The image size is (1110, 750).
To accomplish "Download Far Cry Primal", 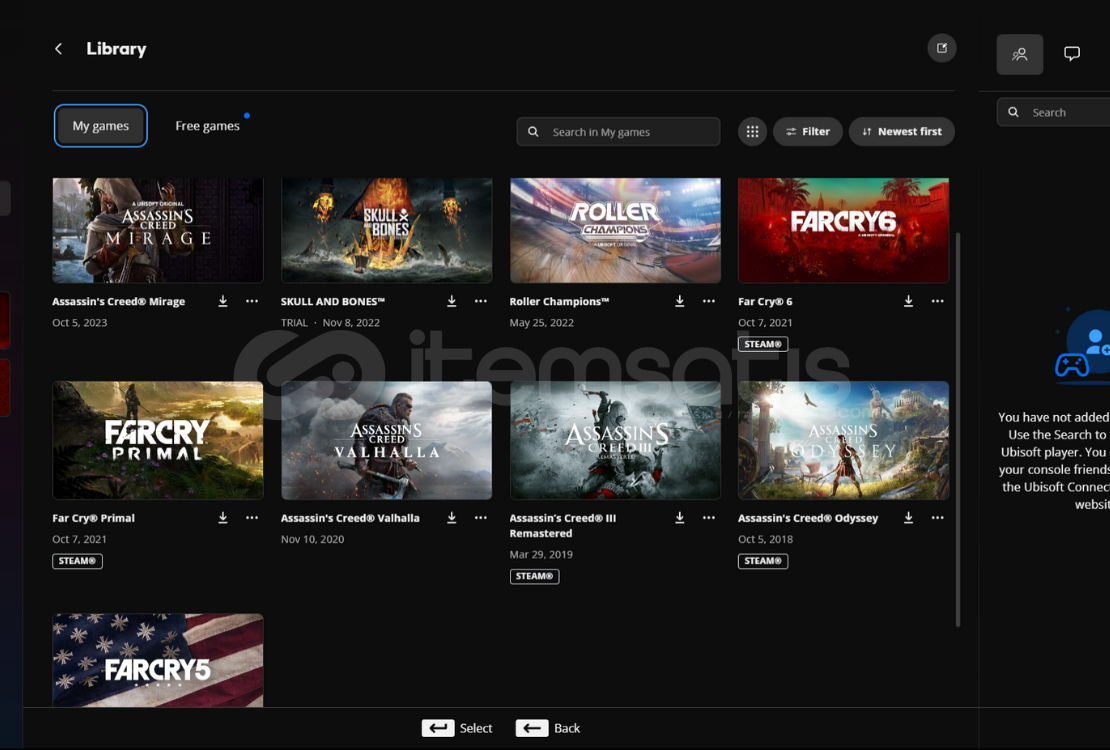I will click(223, 518).
